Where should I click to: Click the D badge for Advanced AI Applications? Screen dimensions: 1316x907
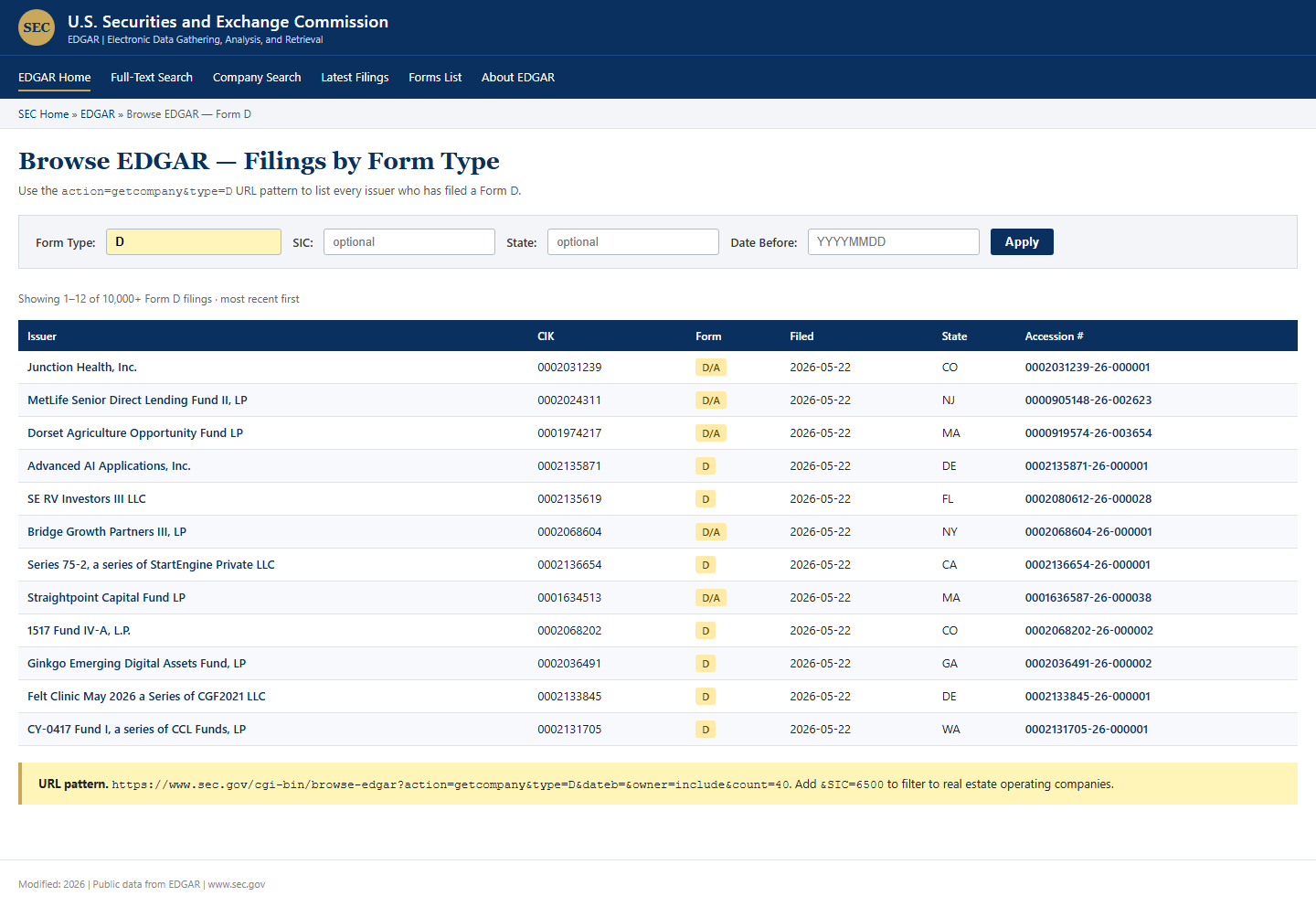(706, 466)
